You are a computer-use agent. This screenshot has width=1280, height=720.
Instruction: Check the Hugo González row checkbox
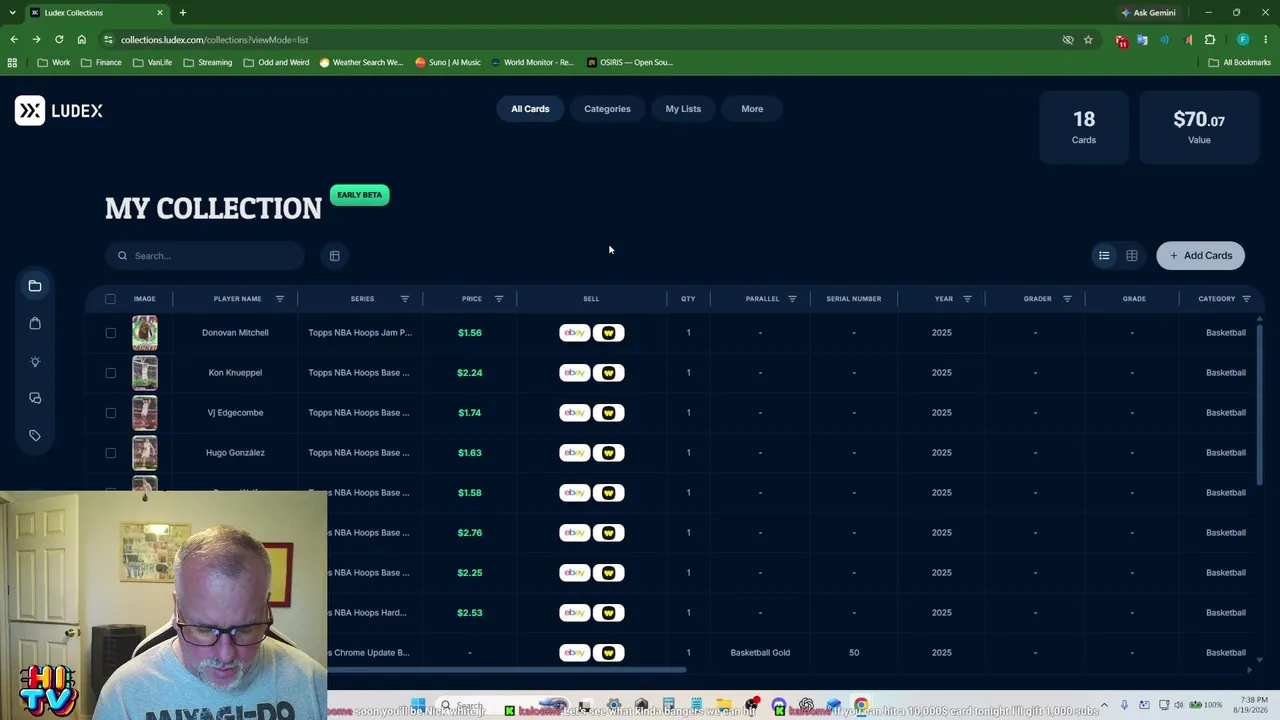click(x=110, y=453)
